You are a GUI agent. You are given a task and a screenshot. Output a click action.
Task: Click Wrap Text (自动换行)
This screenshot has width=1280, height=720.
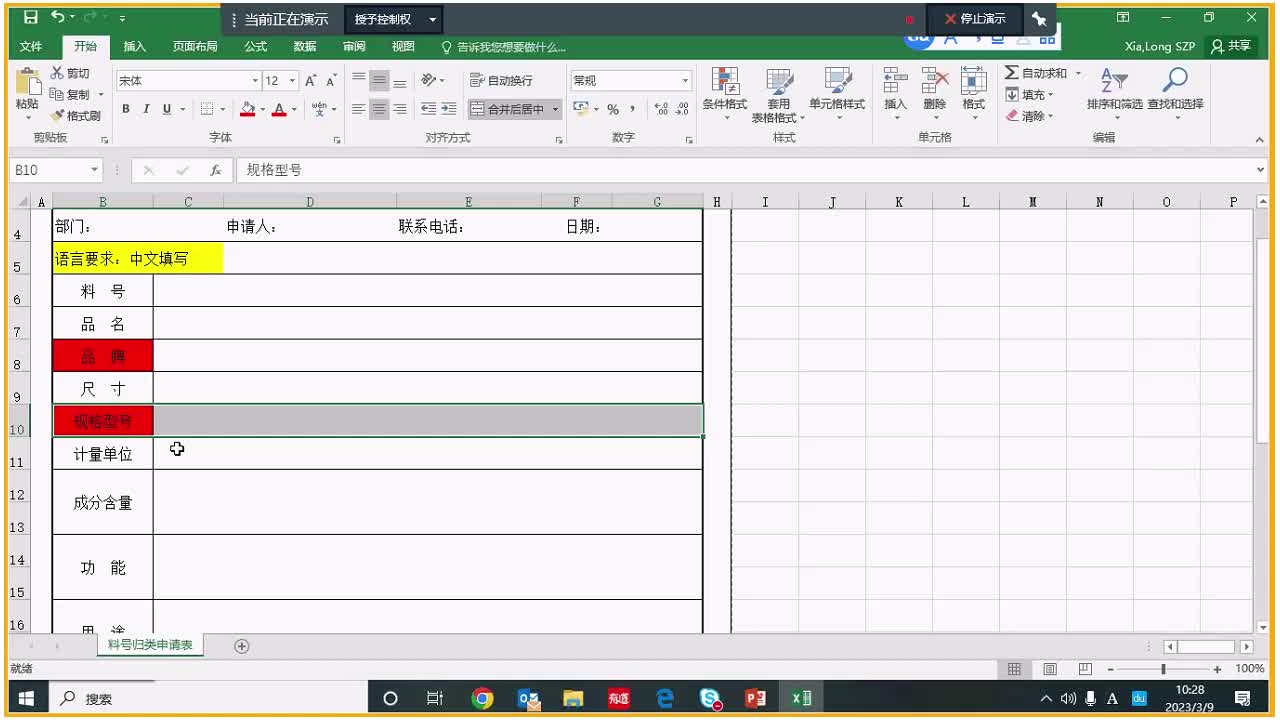[501, 80]
